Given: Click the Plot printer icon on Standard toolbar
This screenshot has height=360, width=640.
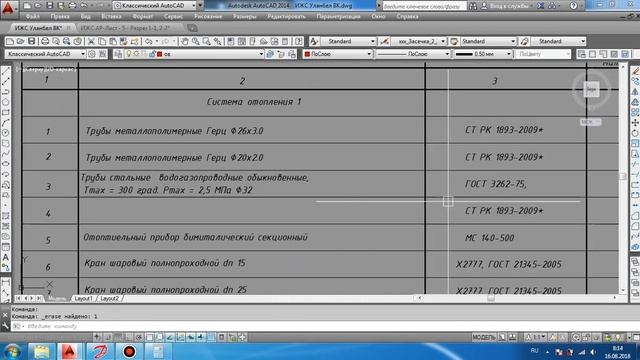Looking at the screenshot, I should pos(45,41).
